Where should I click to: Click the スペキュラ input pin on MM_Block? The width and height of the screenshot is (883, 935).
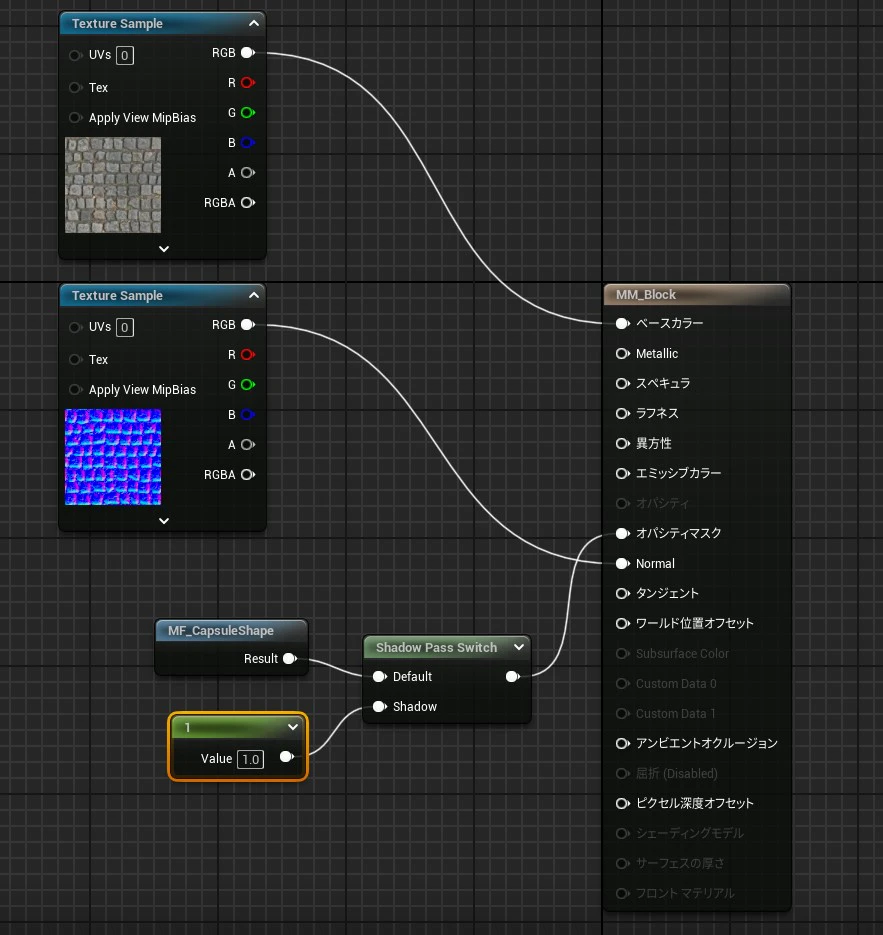click(622, 383)
